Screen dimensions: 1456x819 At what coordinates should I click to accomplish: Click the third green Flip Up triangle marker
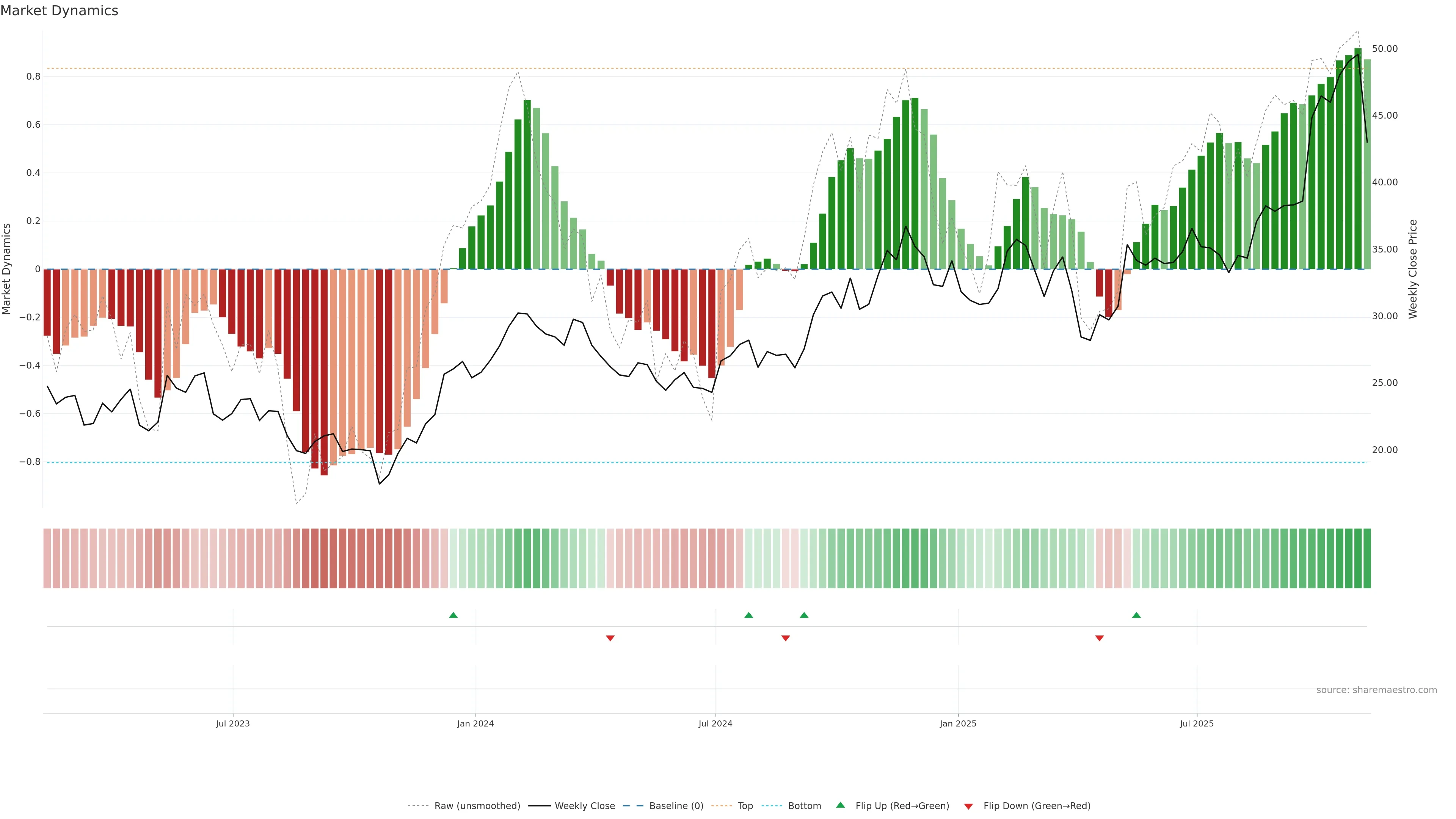[804, 615]
